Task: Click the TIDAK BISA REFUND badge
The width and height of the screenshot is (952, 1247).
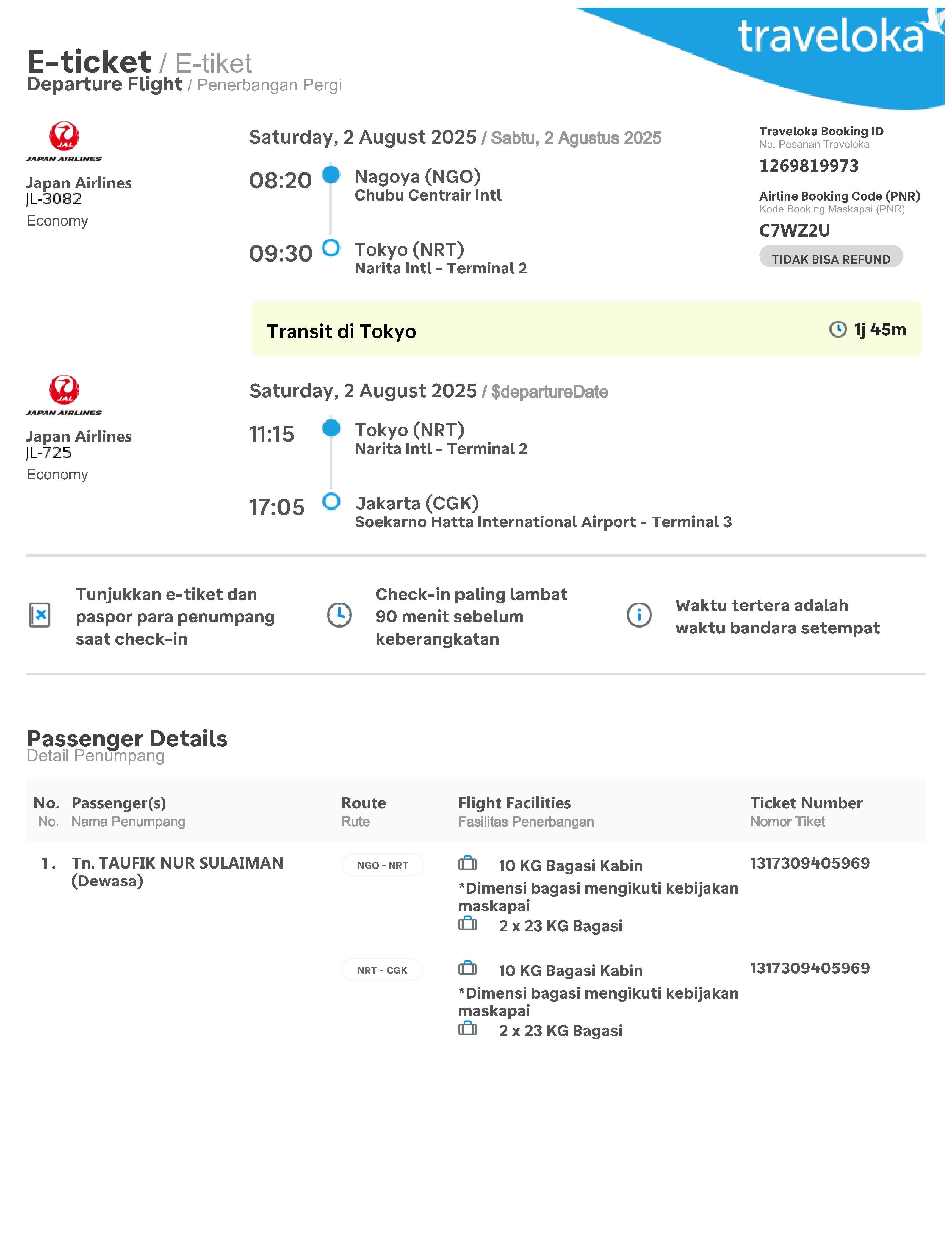Action: point(831,258)
